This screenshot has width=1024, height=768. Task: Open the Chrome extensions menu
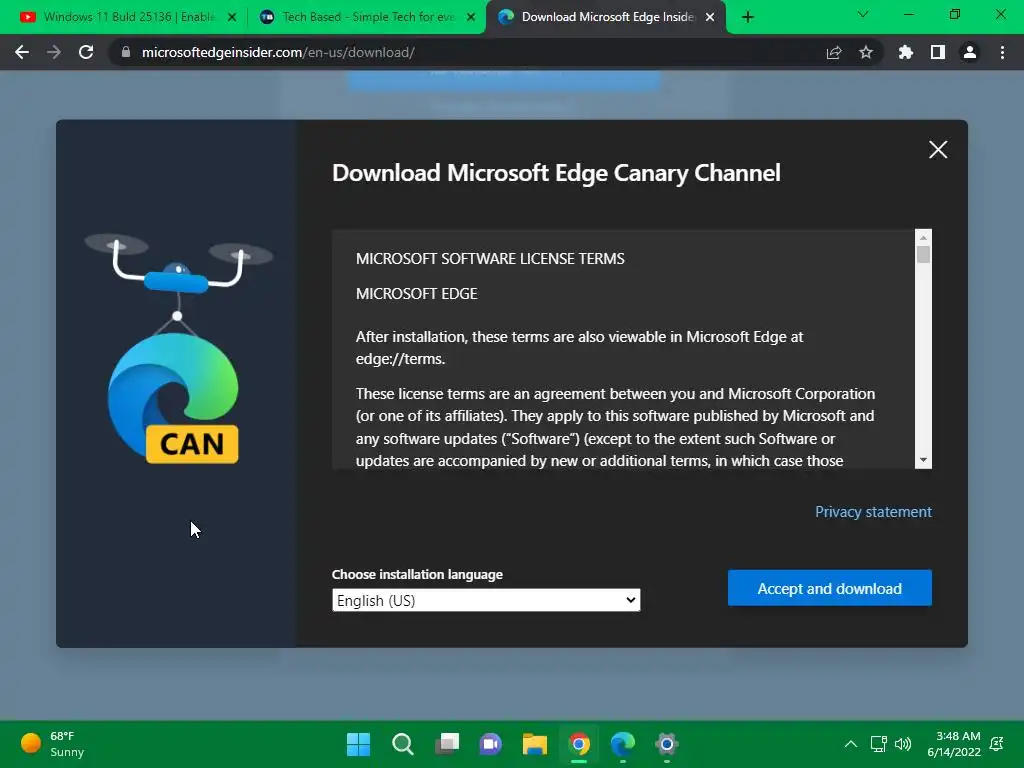pos(906,52)
